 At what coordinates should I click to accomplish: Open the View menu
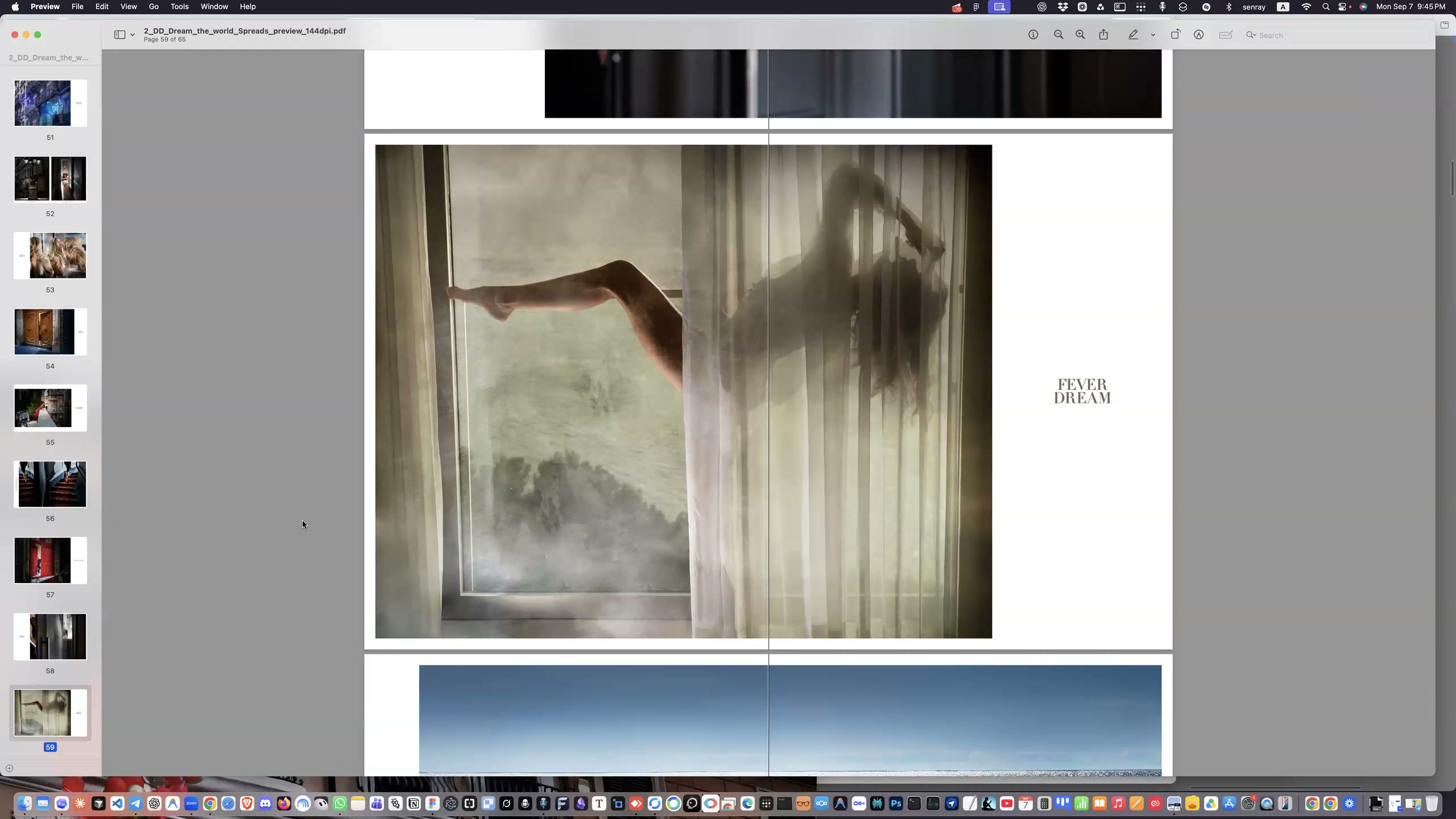click(x=129, y=7)
